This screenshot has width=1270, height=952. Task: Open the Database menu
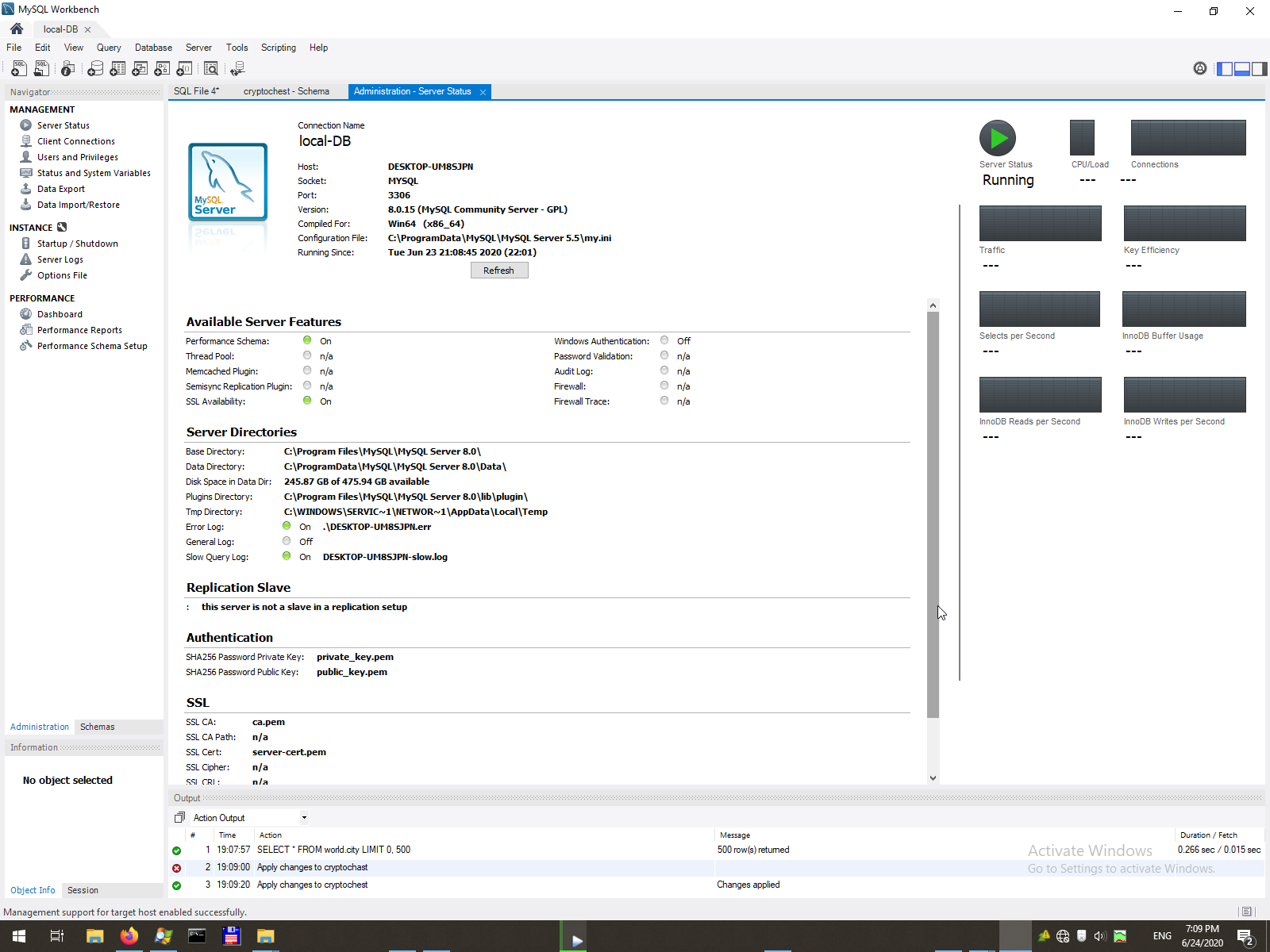click(x=153, y=48)
